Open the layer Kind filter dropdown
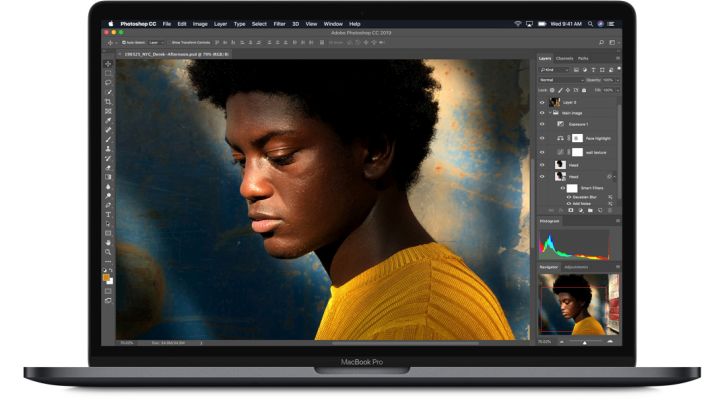The image size is (724, 400). pyautogui.click(x=549, y=70)
